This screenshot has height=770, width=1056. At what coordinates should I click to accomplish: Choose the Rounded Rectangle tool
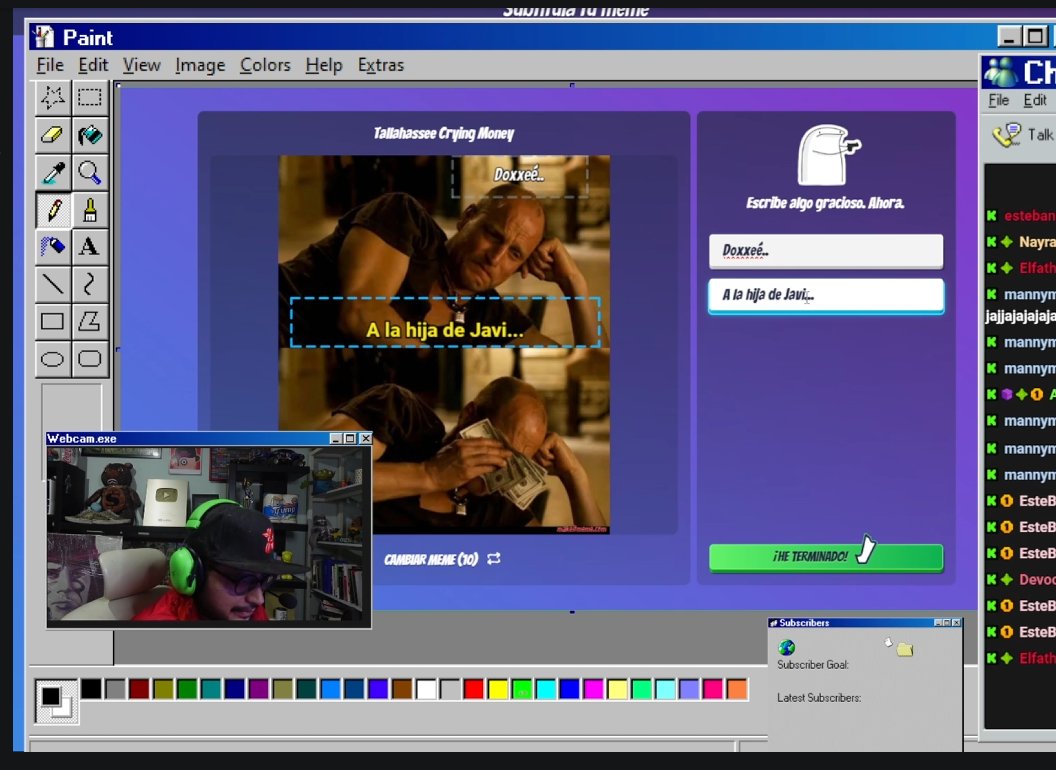pos(90,358)
